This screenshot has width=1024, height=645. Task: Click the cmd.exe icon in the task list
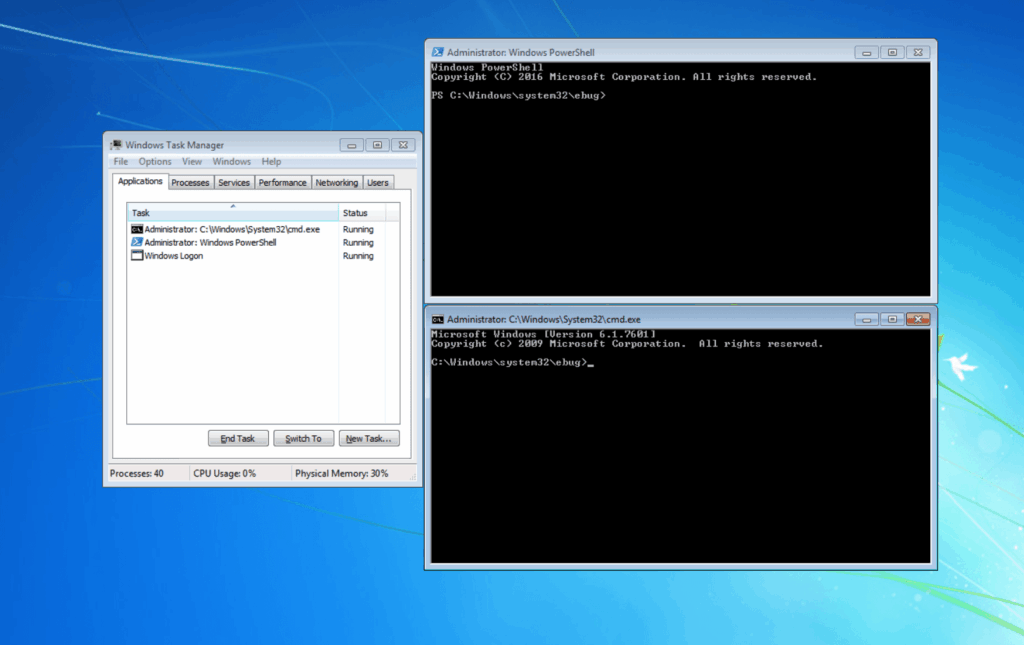click(x=137, y=229)
